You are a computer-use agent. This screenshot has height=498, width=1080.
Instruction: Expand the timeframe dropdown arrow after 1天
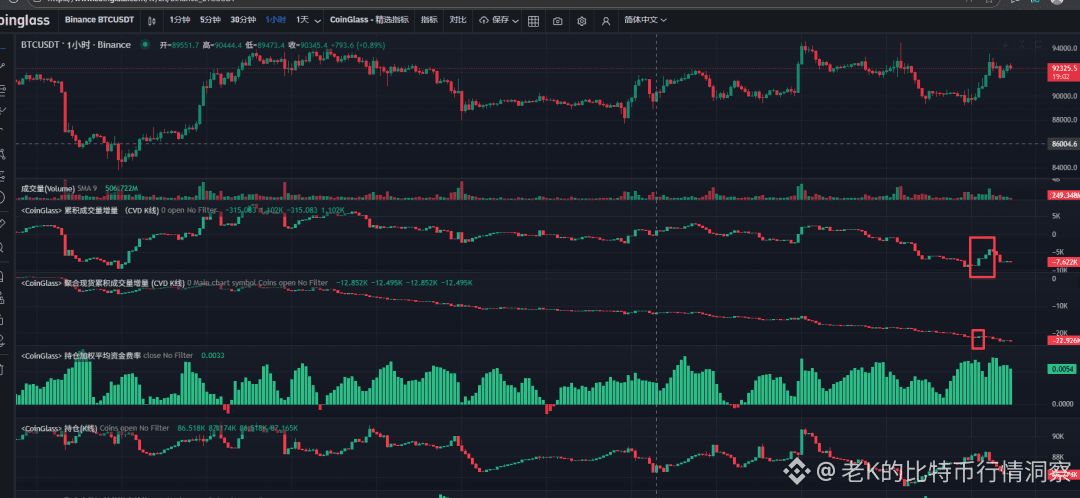click(x=317, y=20)
